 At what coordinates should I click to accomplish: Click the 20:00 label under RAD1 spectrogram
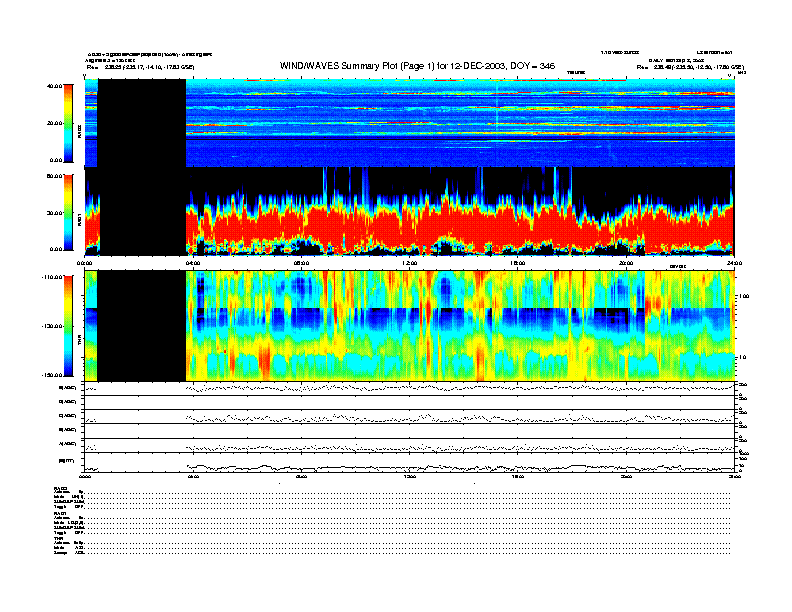(x=626, y=263)
